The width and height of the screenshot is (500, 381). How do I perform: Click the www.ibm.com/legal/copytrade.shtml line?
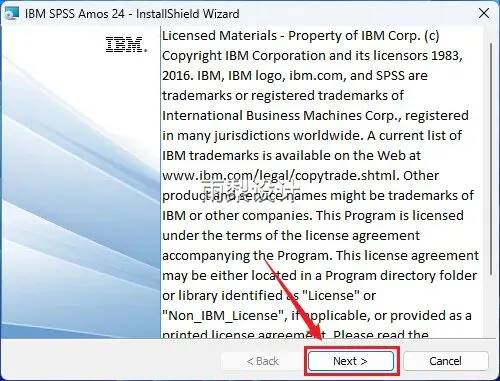click(x=301, y=176)
